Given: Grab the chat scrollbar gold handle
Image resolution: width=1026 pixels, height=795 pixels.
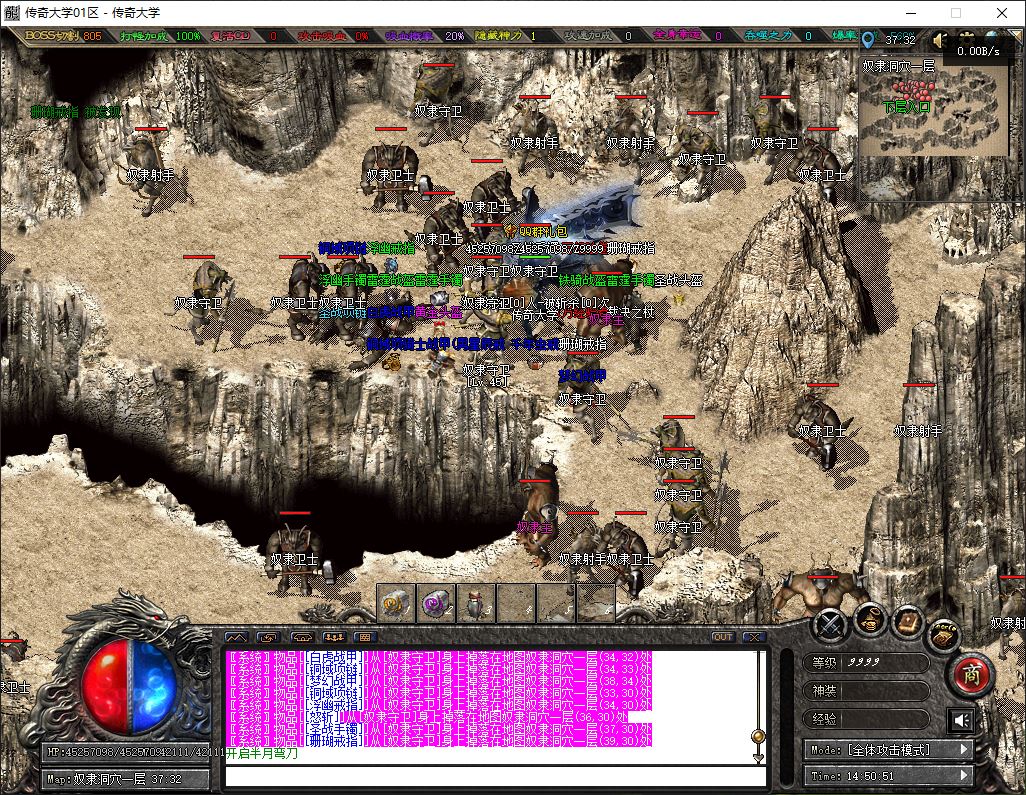Looking at the screenshot, I should pyautogui.click(x=758, y=737).
